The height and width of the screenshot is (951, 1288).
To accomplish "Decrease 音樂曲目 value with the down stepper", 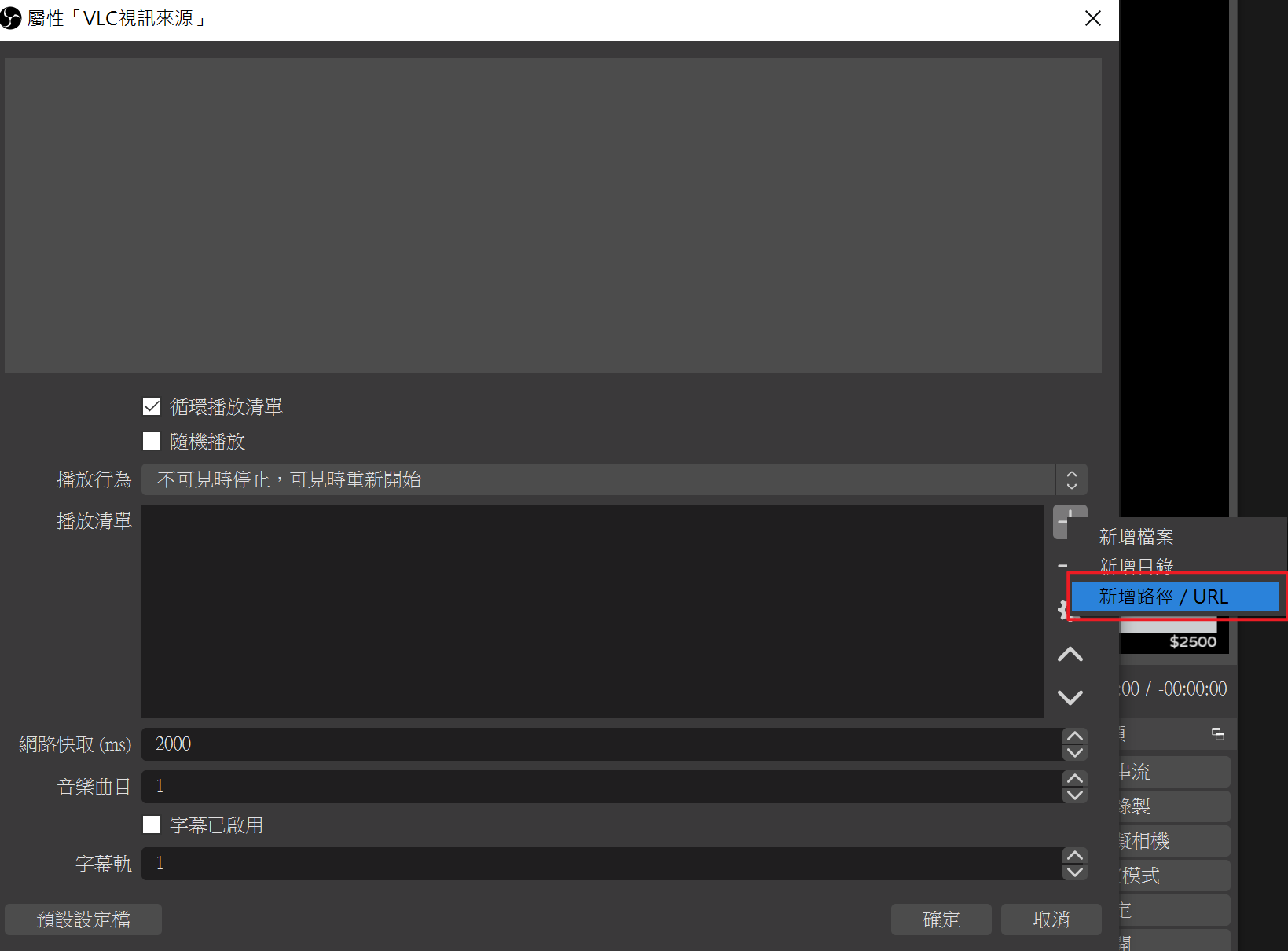I will point(1074,795).
